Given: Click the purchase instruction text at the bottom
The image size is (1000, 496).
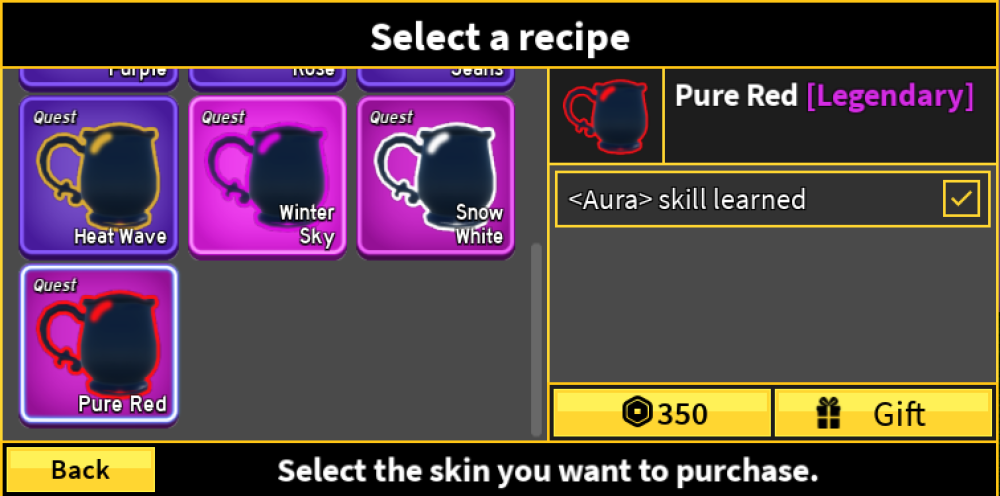Looking at the screenshot, I should pos(548,470).
